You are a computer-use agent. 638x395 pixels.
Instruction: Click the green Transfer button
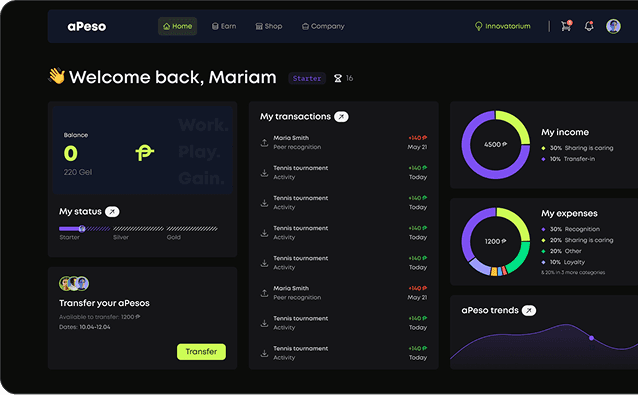coord(201,351)
